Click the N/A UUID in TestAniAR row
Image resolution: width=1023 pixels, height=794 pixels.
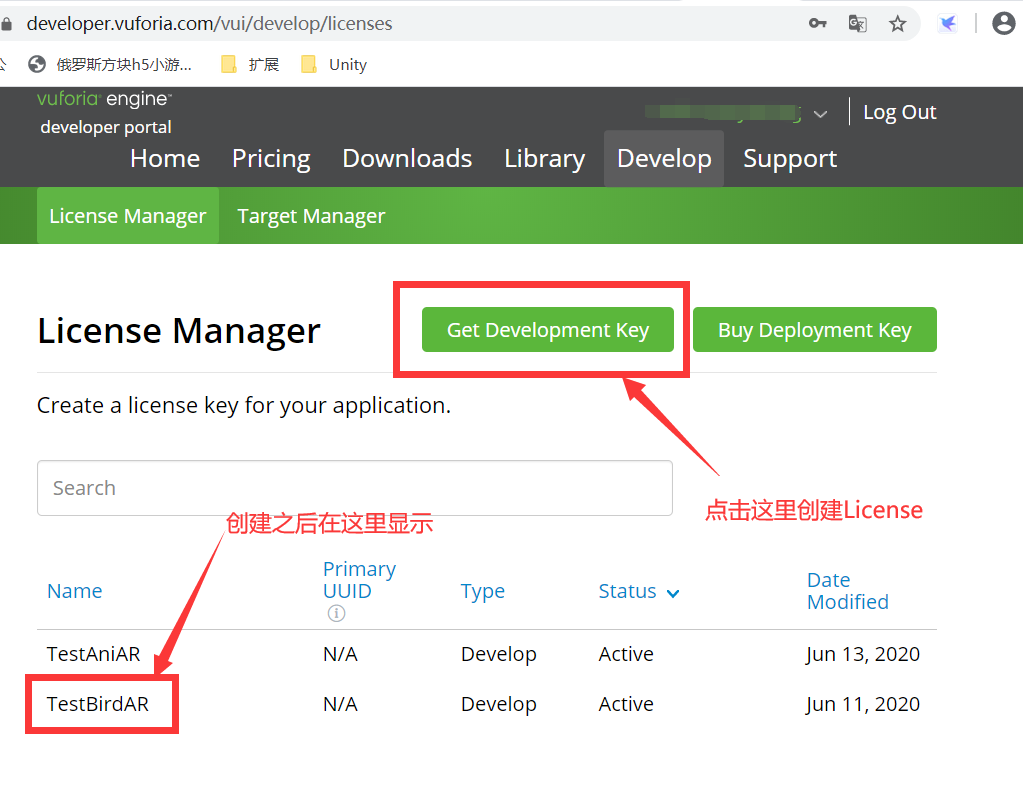point(341,654)
